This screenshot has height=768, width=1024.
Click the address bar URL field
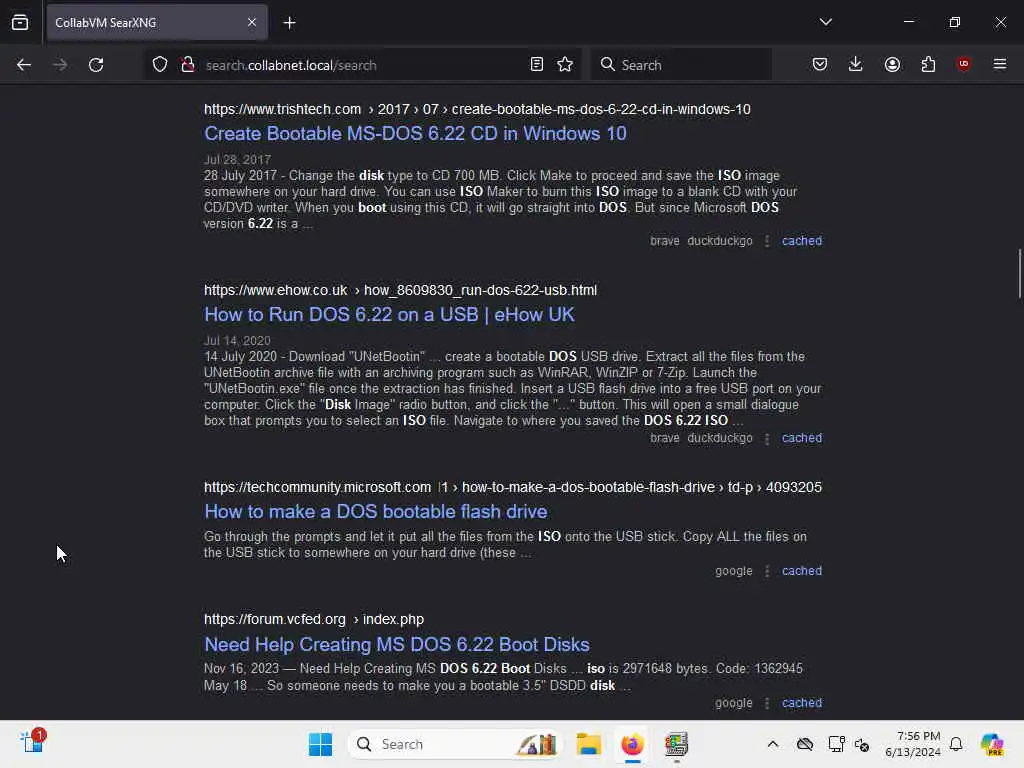coord(362,65)
